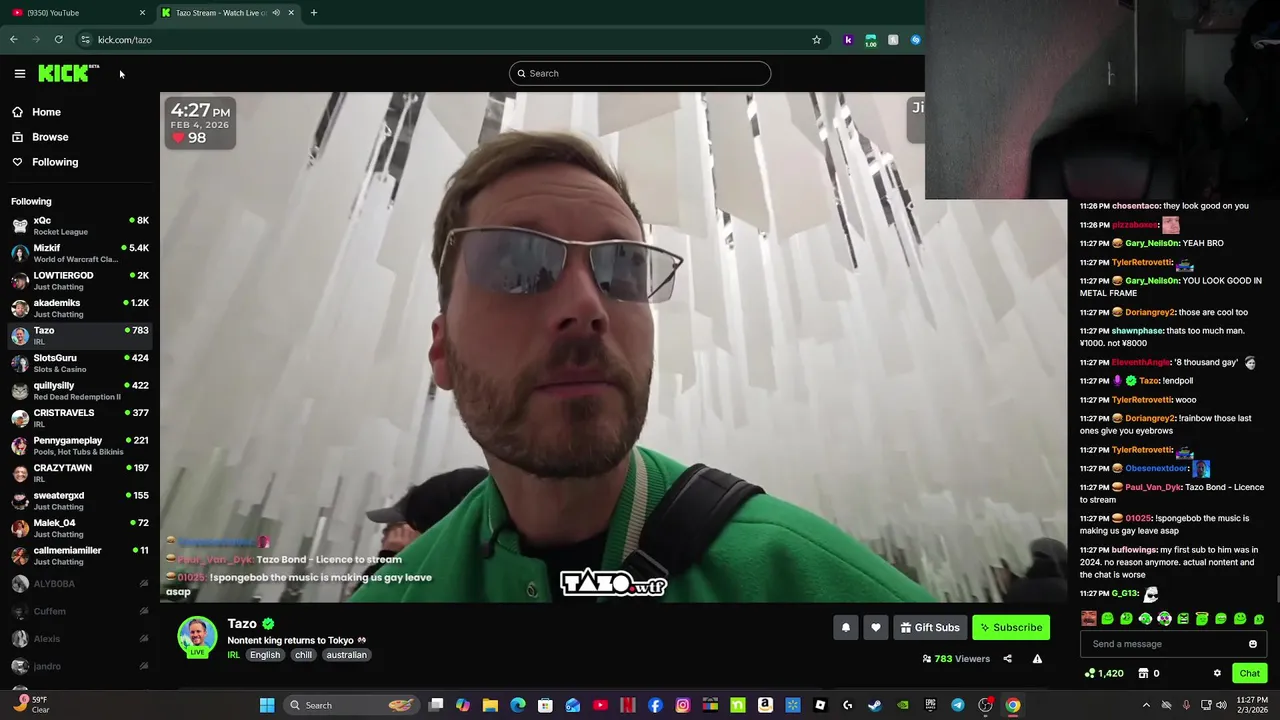Open the emoji picker in message box

click(x=1253, y=644)
